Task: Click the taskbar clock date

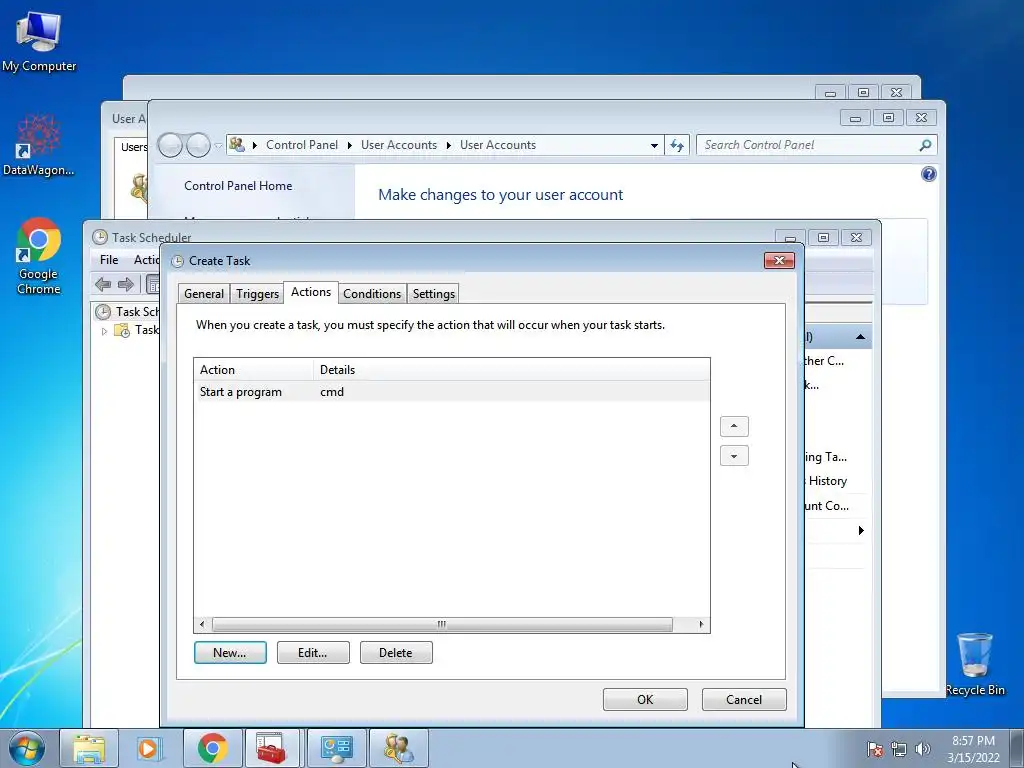Action: pyautogui.click(x=973, y=758)
